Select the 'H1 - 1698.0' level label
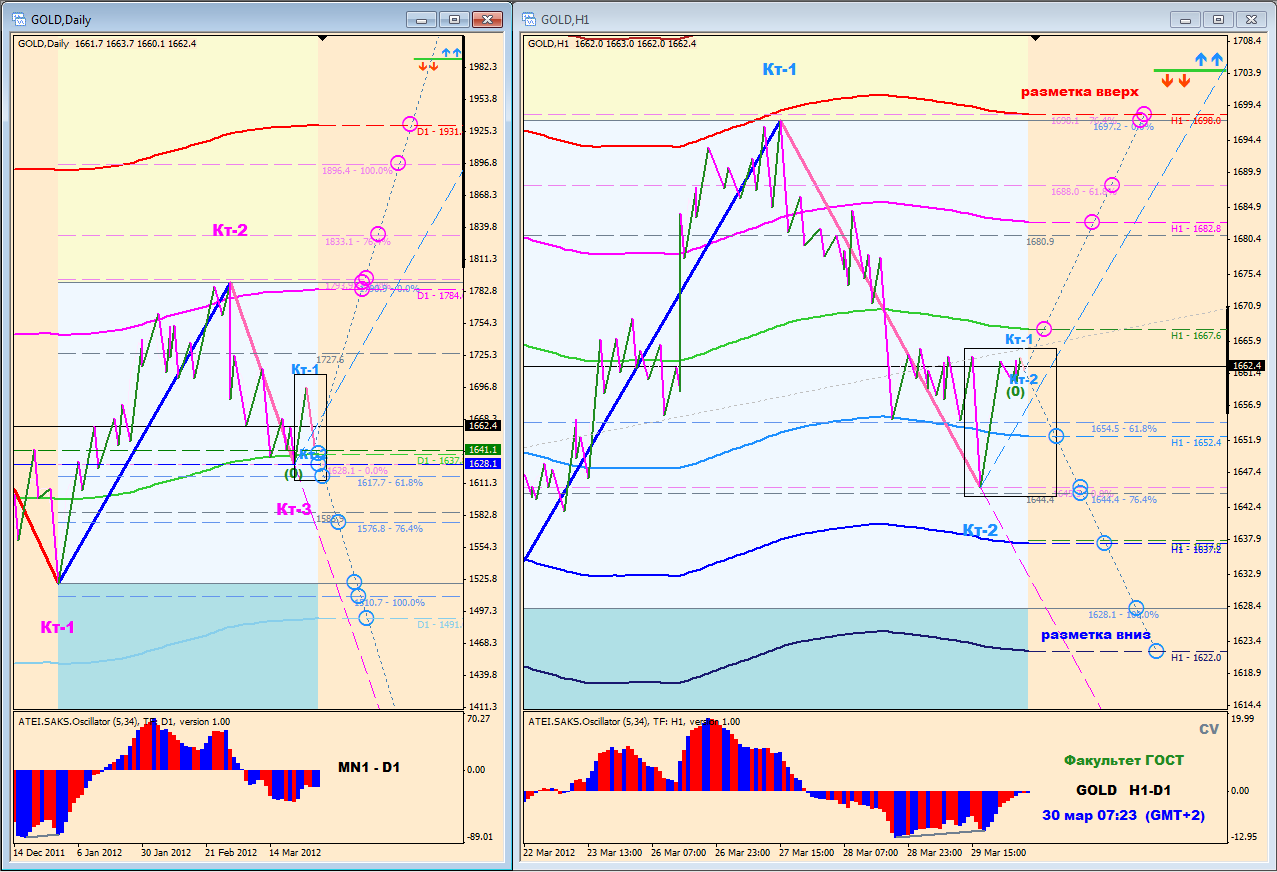 coord(1196,120)
